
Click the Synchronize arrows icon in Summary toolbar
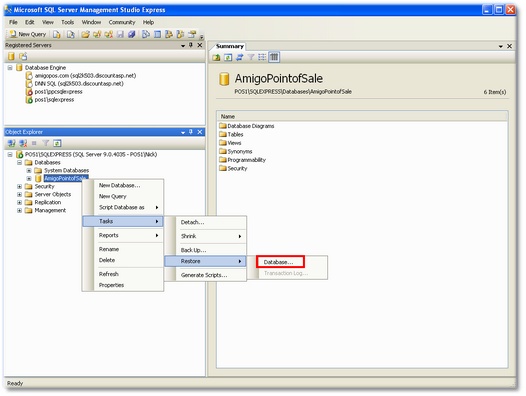pos(240,57)
